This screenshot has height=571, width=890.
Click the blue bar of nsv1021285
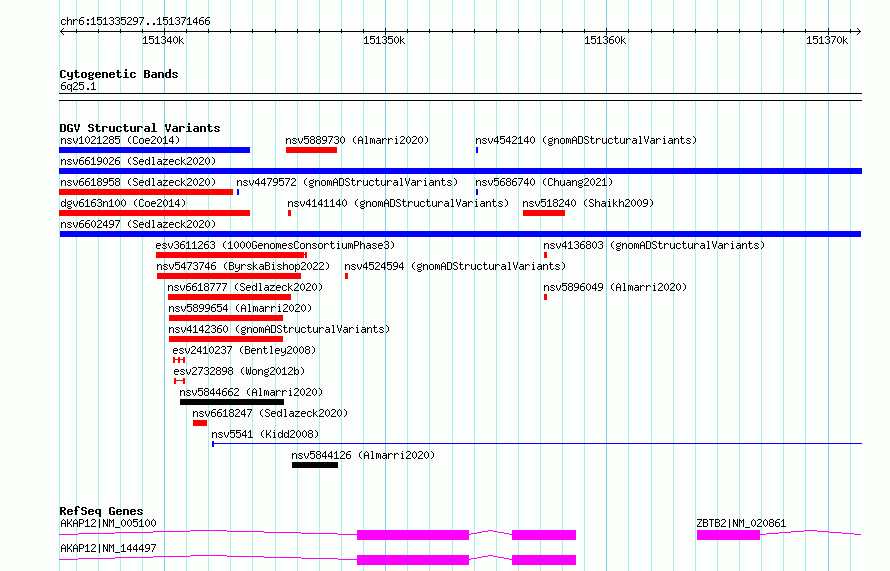(154, 150)
